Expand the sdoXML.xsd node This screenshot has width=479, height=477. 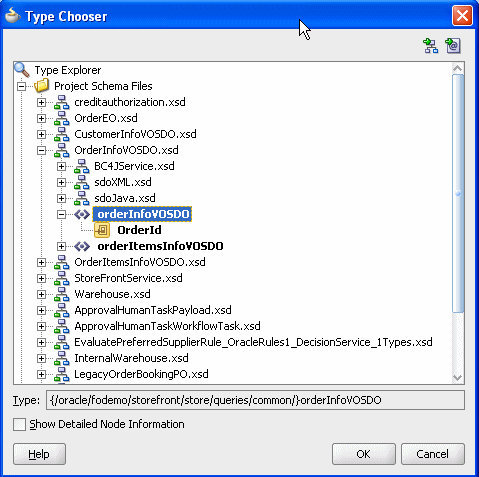(61, 182)
